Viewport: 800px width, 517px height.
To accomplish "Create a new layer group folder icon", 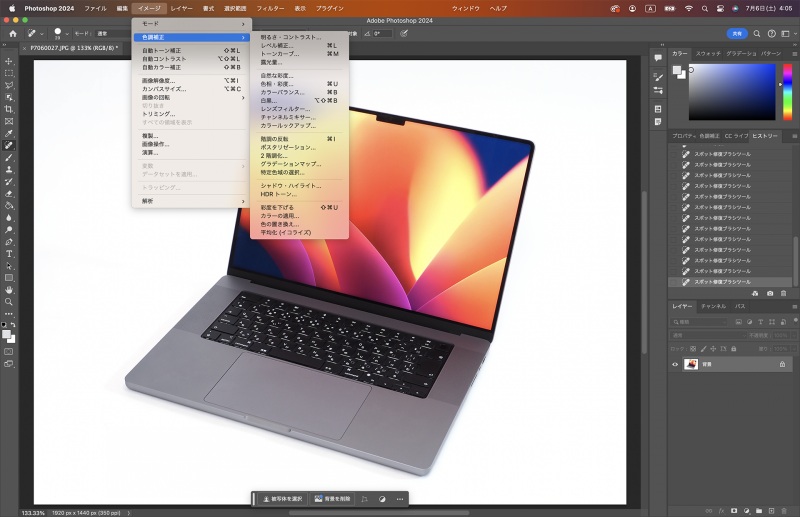I will (759, 510).
